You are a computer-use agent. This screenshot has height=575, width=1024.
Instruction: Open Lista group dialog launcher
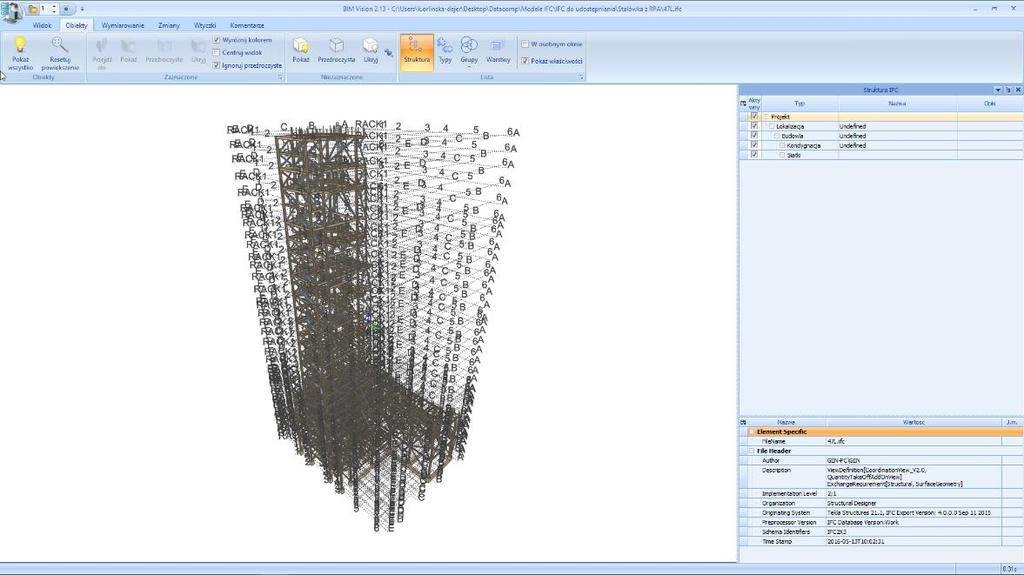[581, 77]
